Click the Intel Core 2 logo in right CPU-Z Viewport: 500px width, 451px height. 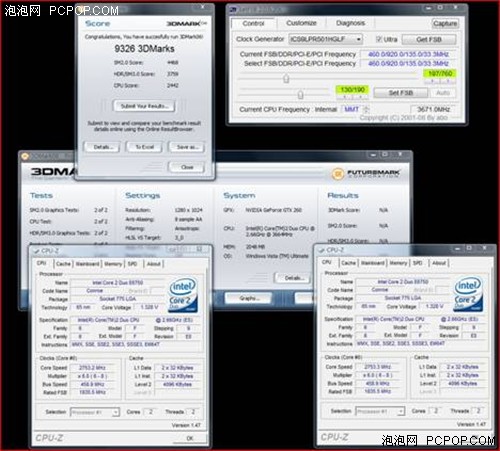click(468, 295)
